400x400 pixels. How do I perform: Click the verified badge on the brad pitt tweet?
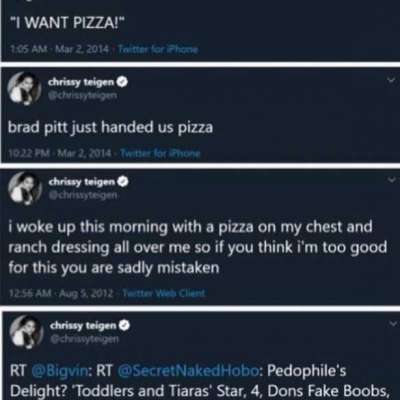[123, 82]
